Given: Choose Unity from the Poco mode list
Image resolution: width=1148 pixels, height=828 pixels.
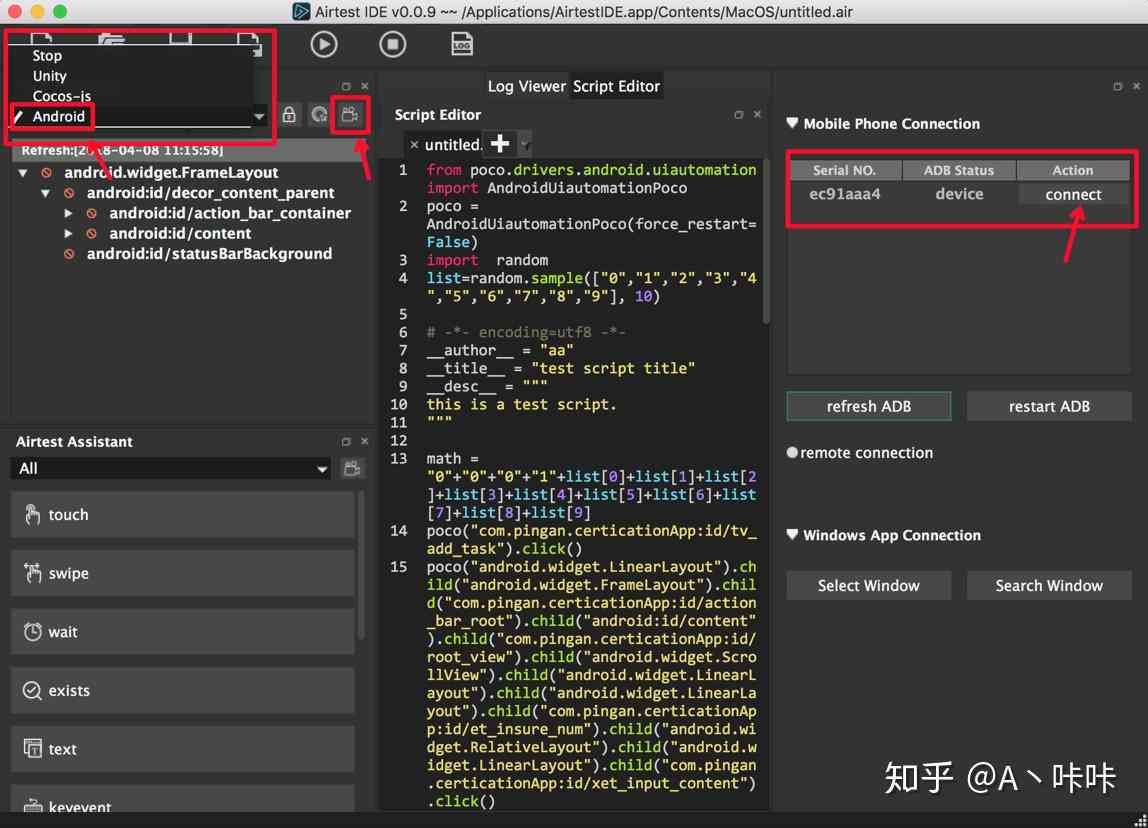Looking at the screenshot, I should click(x=49, y=76).
